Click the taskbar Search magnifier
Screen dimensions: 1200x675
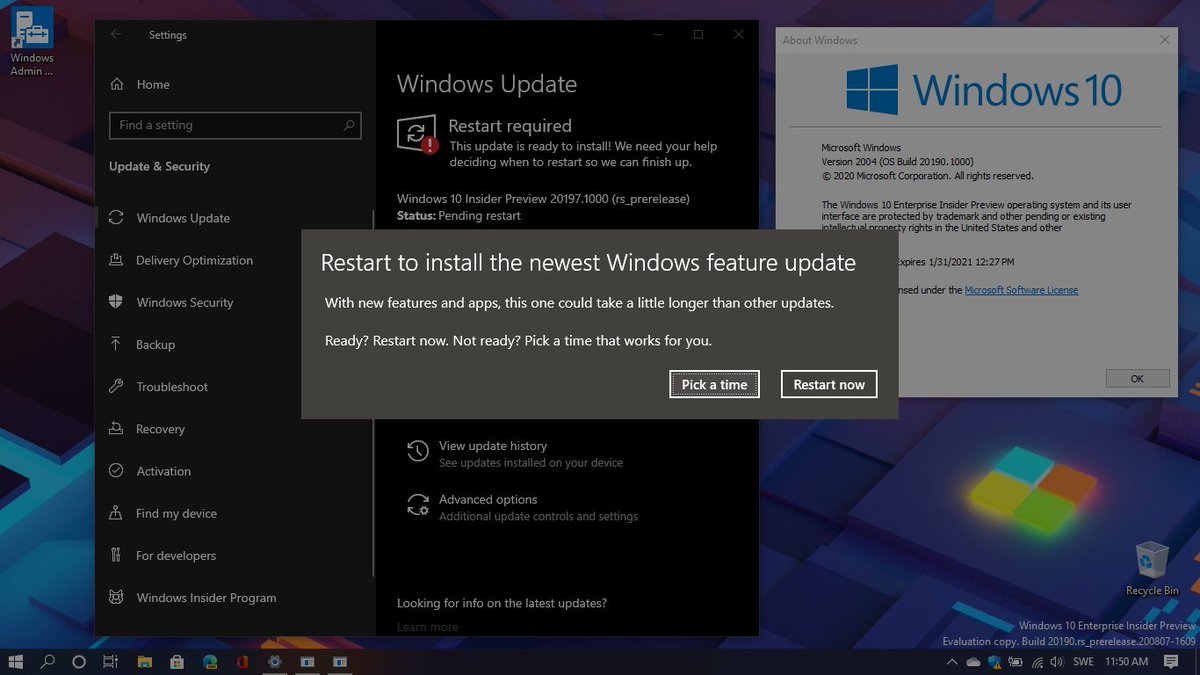point(47,661)
